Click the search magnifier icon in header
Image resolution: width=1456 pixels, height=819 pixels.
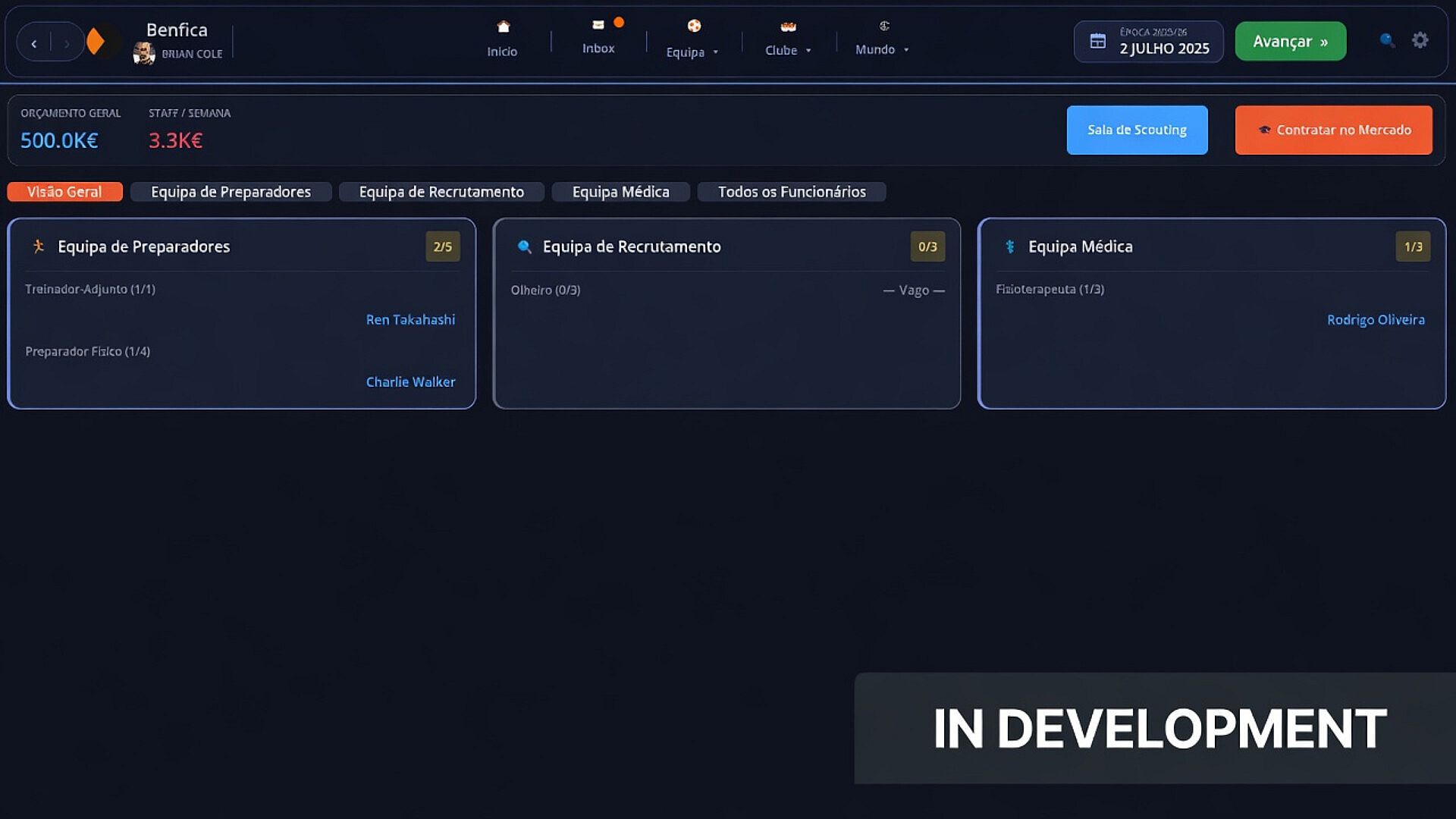pyautogui.click(x=1387, y=40)
